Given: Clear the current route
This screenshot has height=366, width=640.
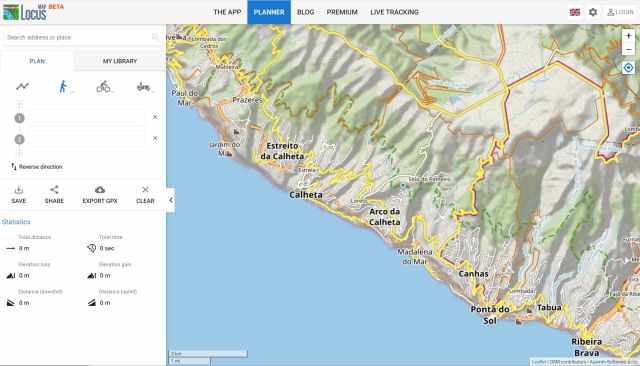Looking at the screenshot, I should (145, 195).
